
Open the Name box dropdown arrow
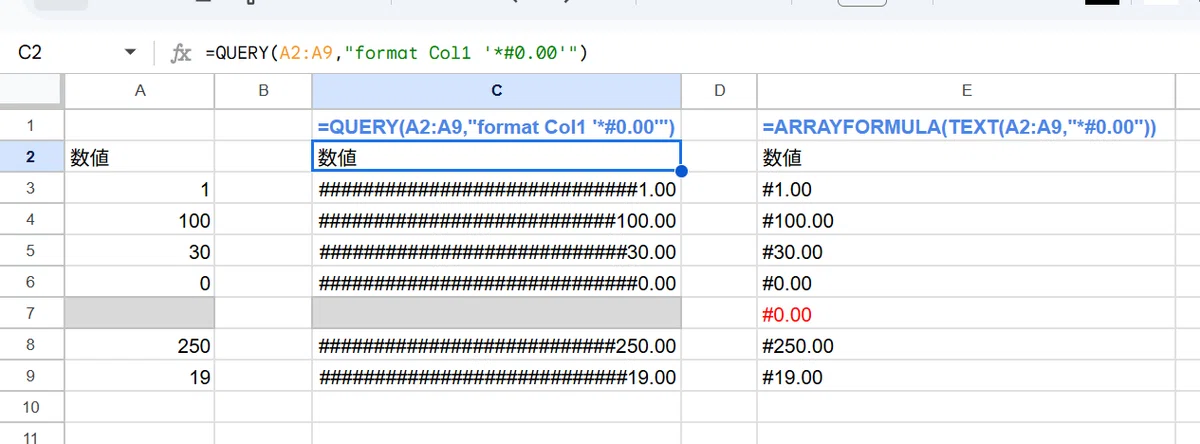pos(129,53)
